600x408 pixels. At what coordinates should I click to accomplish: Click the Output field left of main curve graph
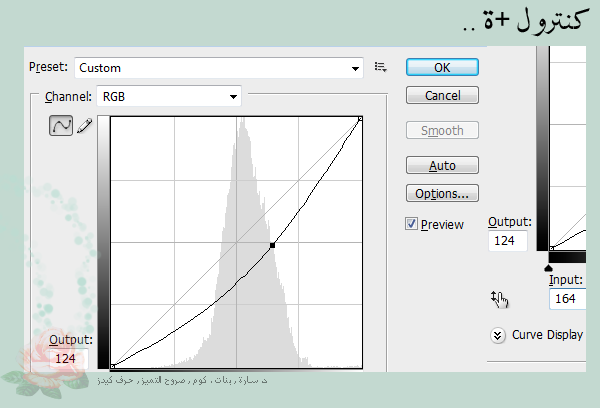tap(69, 359)
